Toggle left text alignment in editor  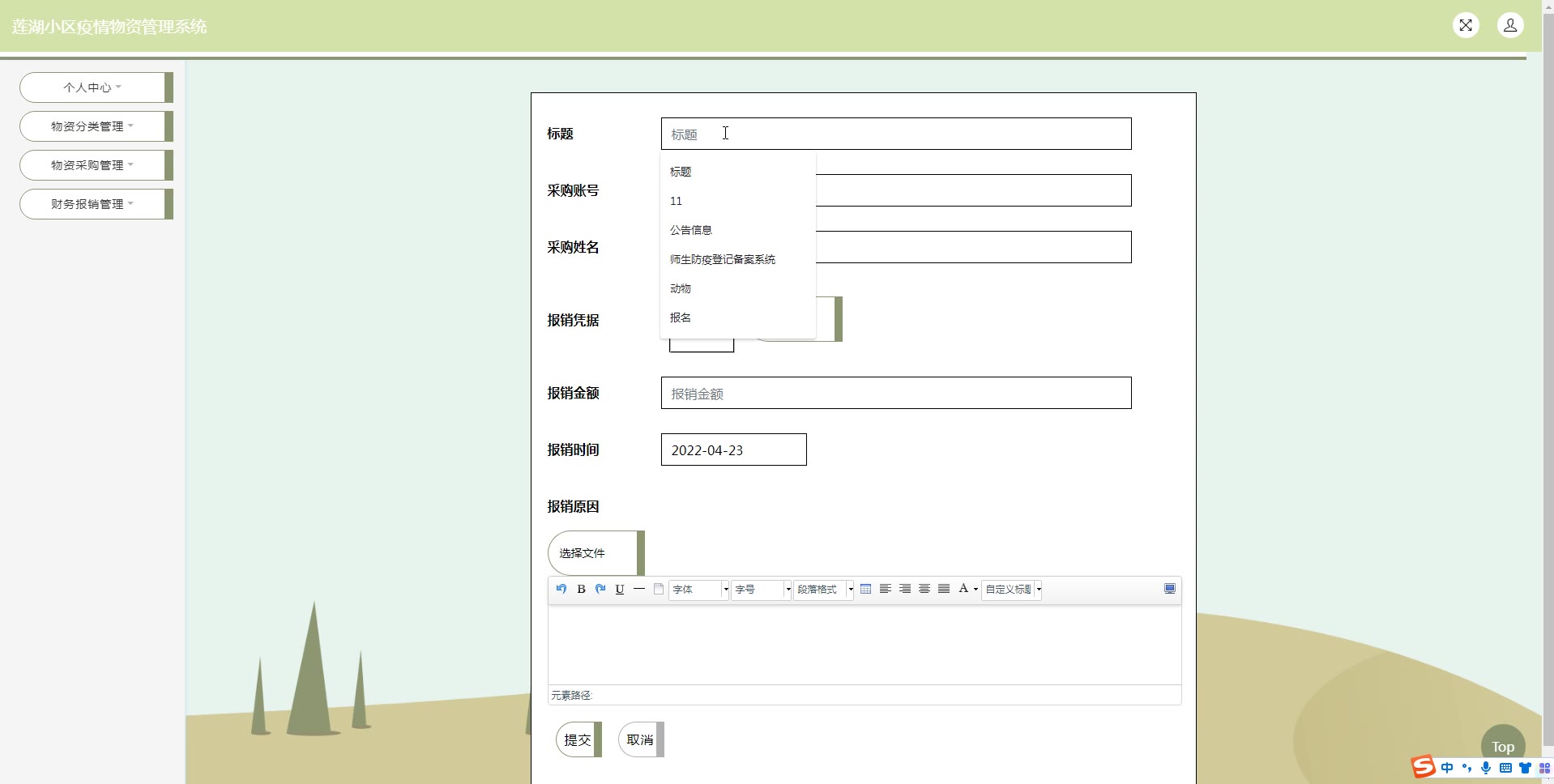886,589
